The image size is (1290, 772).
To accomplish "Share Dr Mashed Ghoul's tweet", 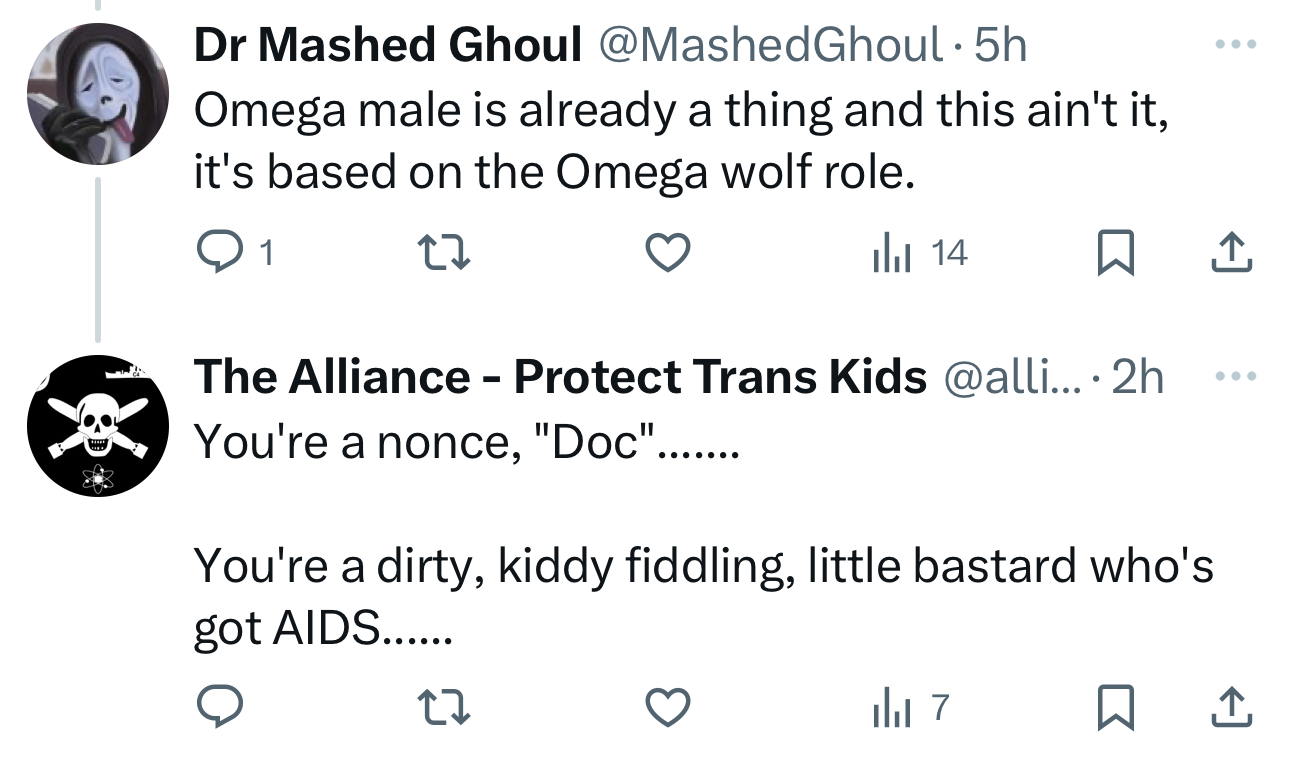I will (1231, 254).
